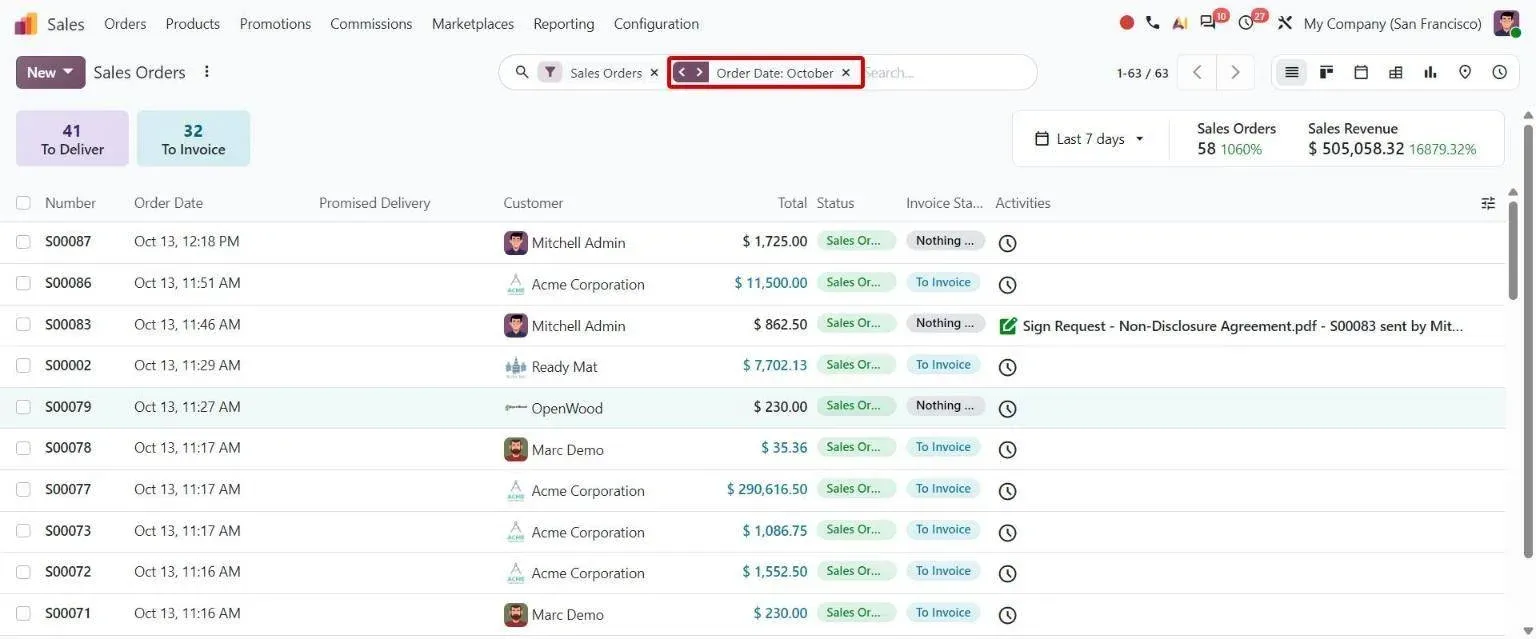Select the checkbox for order S00083

(x=23, y=324)
